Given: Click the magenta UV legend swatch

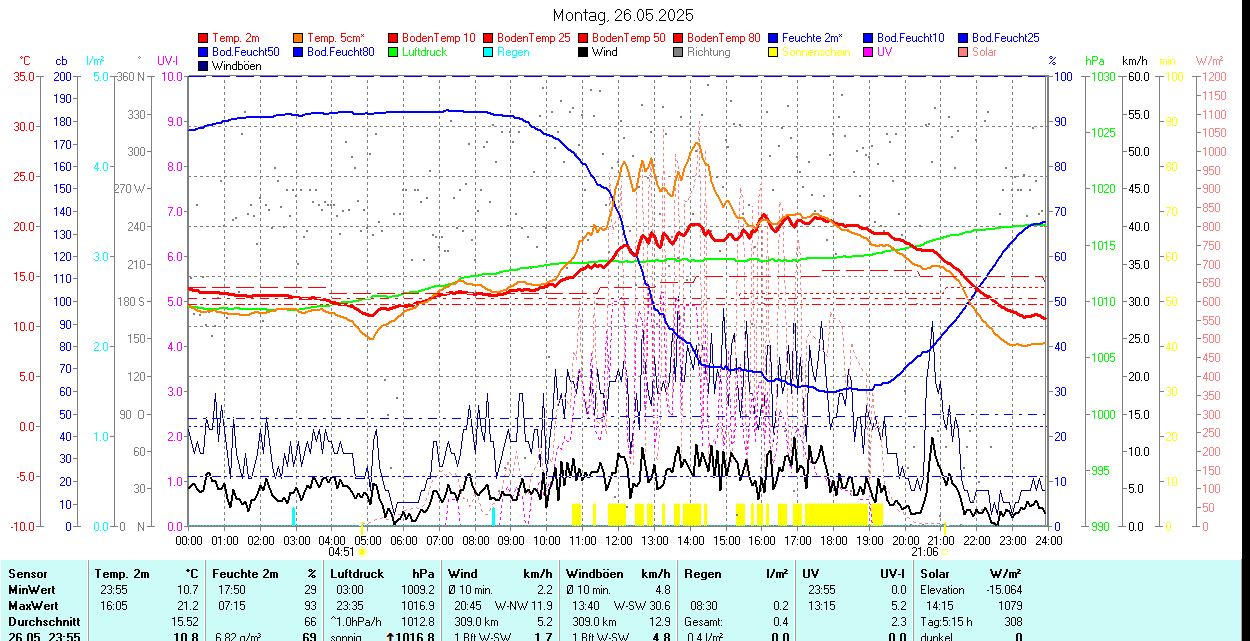Looking at the screenshot, I should point(868,52).
